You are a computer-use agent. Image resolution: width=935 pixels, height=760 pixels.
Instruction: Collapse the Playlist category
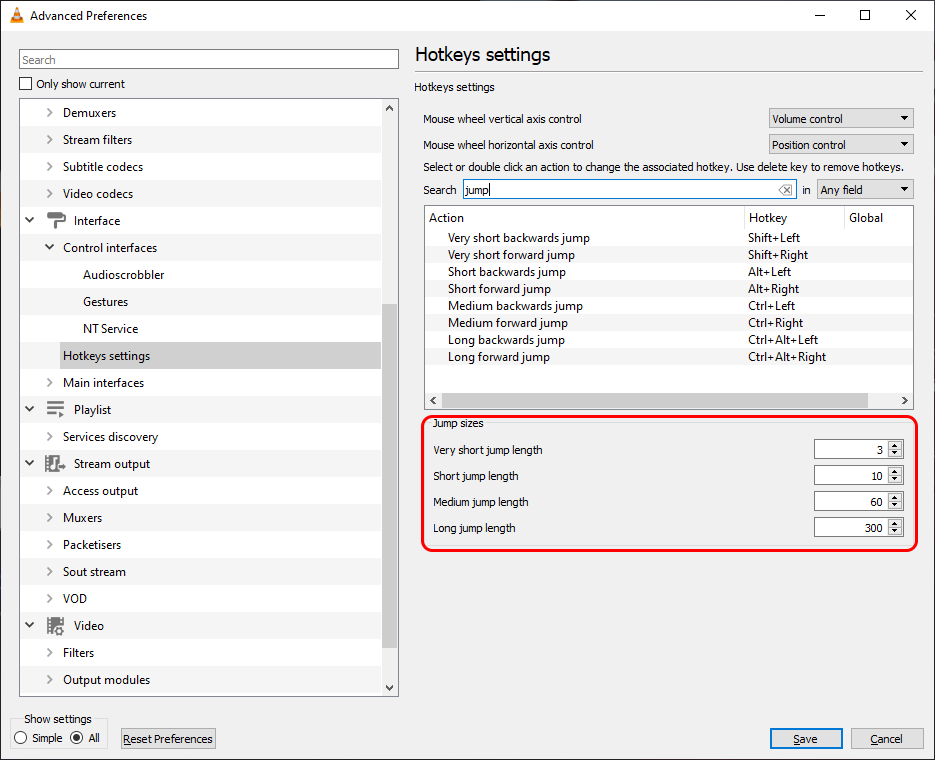click(x=30, y=410)
